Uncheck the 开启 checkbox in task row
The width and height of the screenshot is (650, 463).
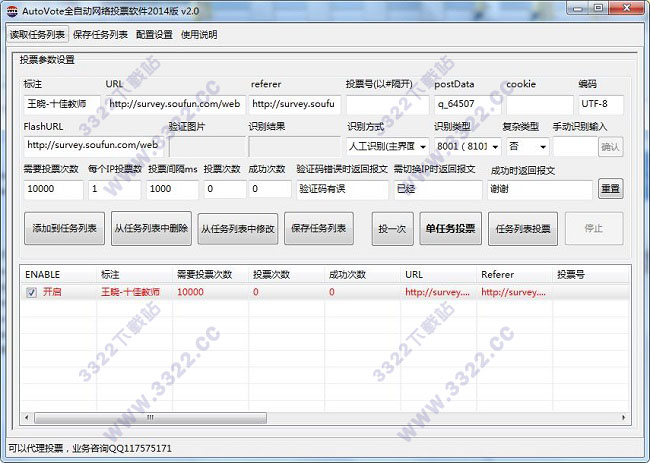pyautogui.click(x=32, y=293)
